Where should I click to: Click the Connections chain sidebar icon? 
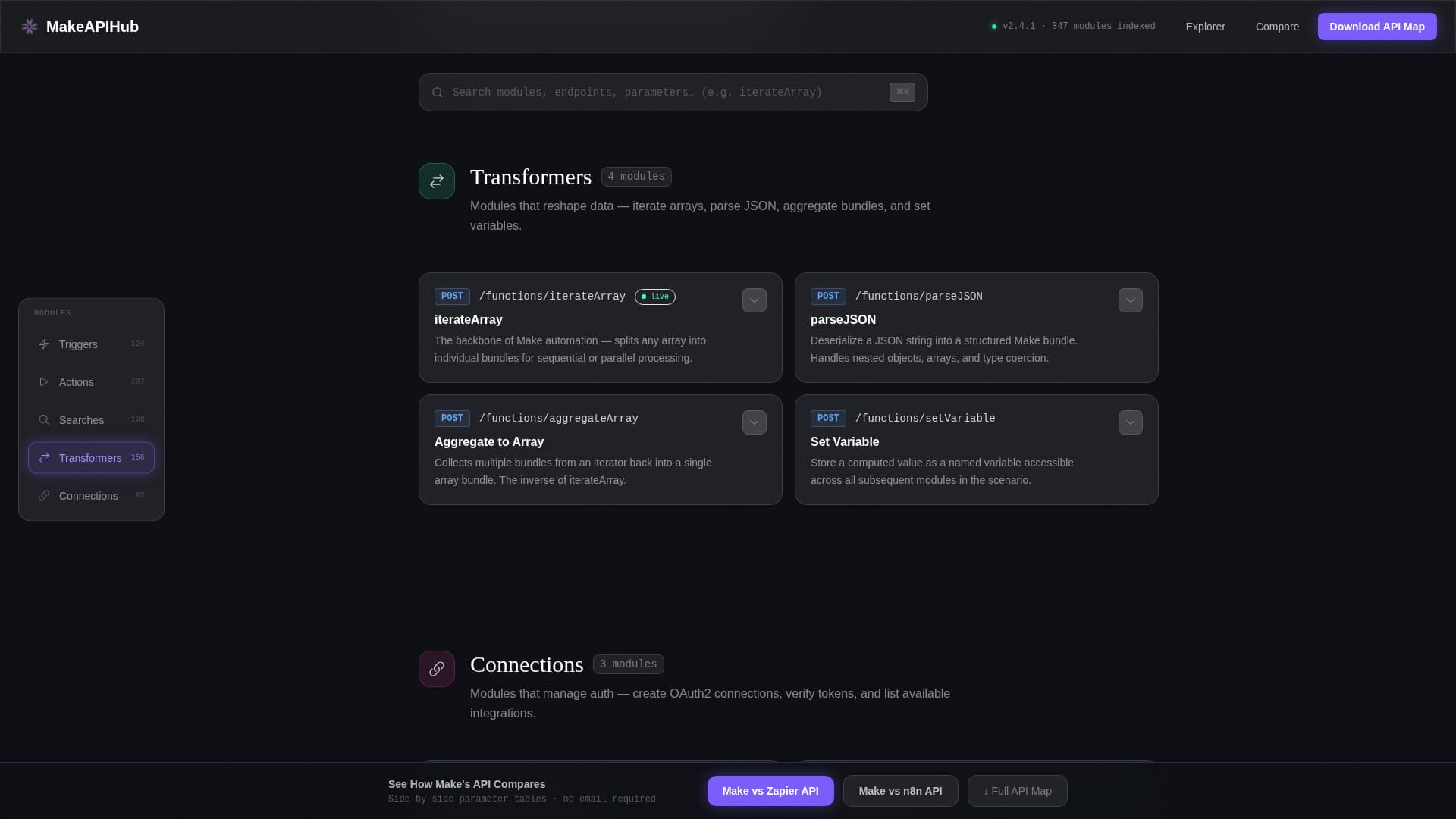coord(44,496)
